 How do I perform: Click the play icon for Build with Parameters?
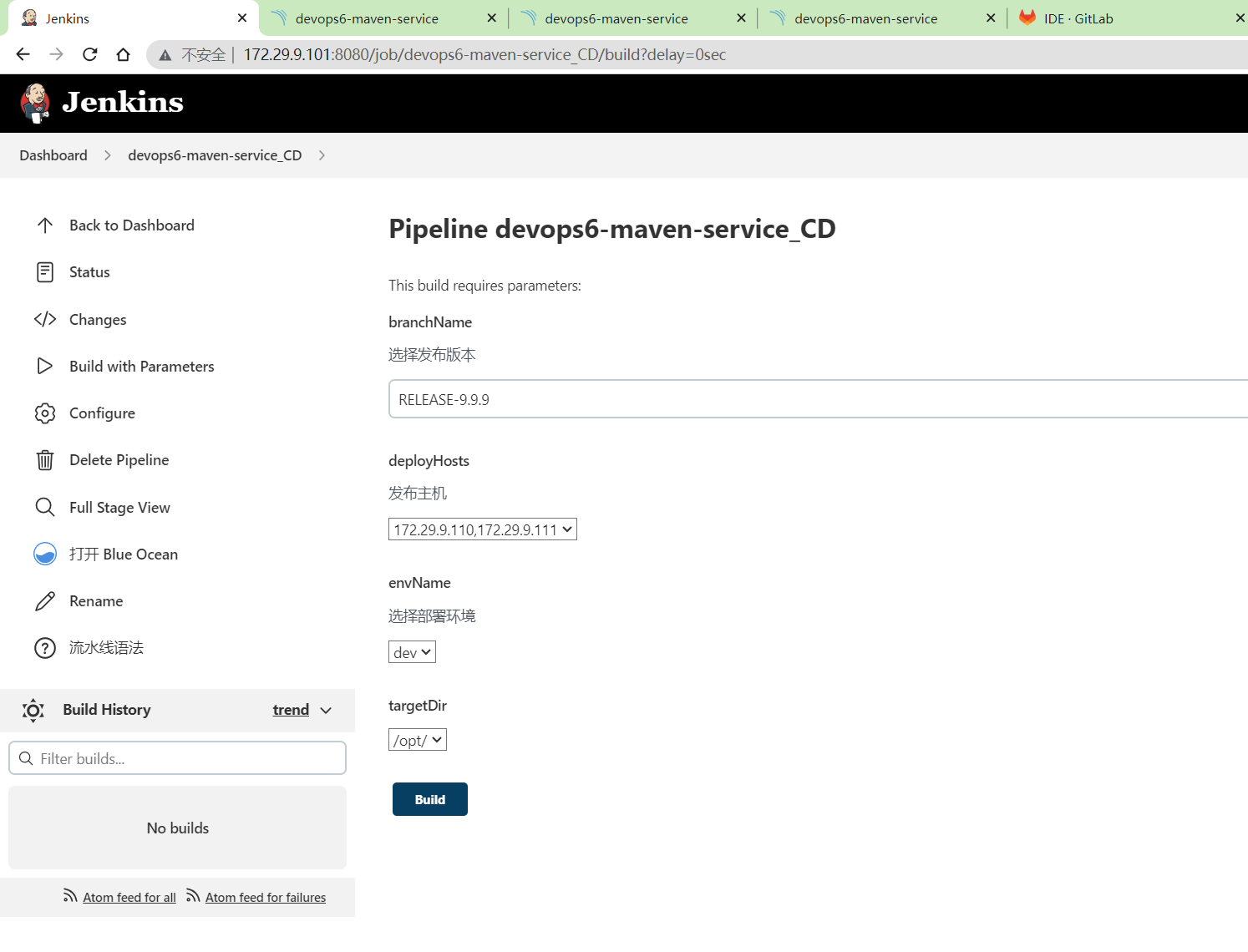[x=45, y=366]
